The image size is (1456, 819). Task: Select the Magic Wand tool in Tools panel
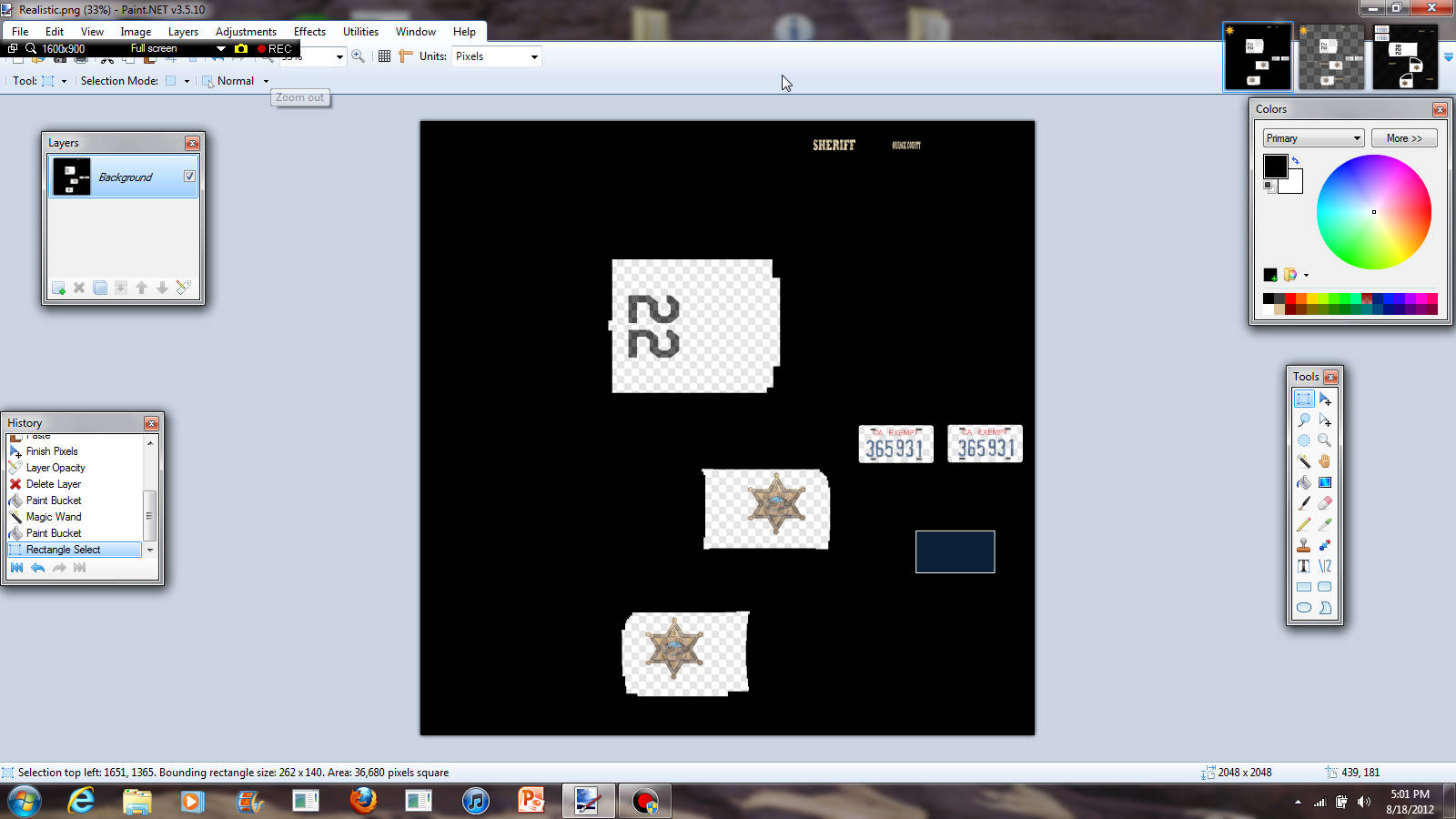click(1304, 461)
